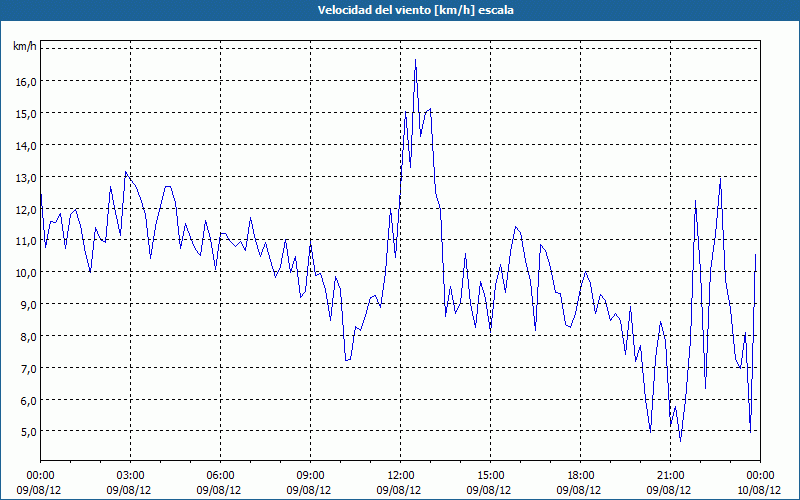Click the chart title 'Velocidad del viento [km/h] escala'
The height and width of the screenshot is (500, 800).
(415, 10)
